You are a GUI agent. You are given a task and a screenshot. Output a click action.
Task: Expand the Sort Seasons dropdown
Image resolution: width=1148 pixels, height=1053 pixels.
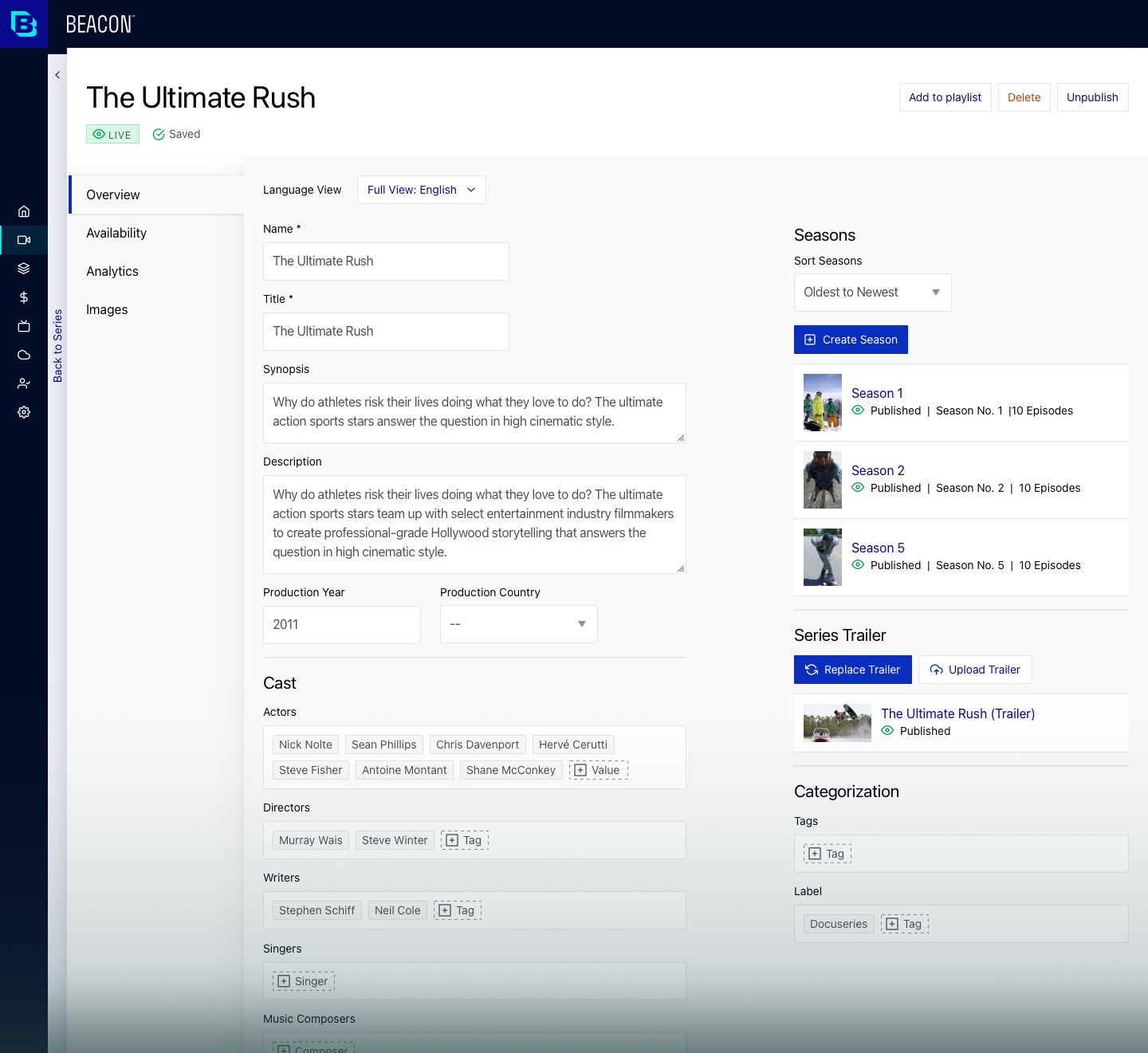coord(872,293)
